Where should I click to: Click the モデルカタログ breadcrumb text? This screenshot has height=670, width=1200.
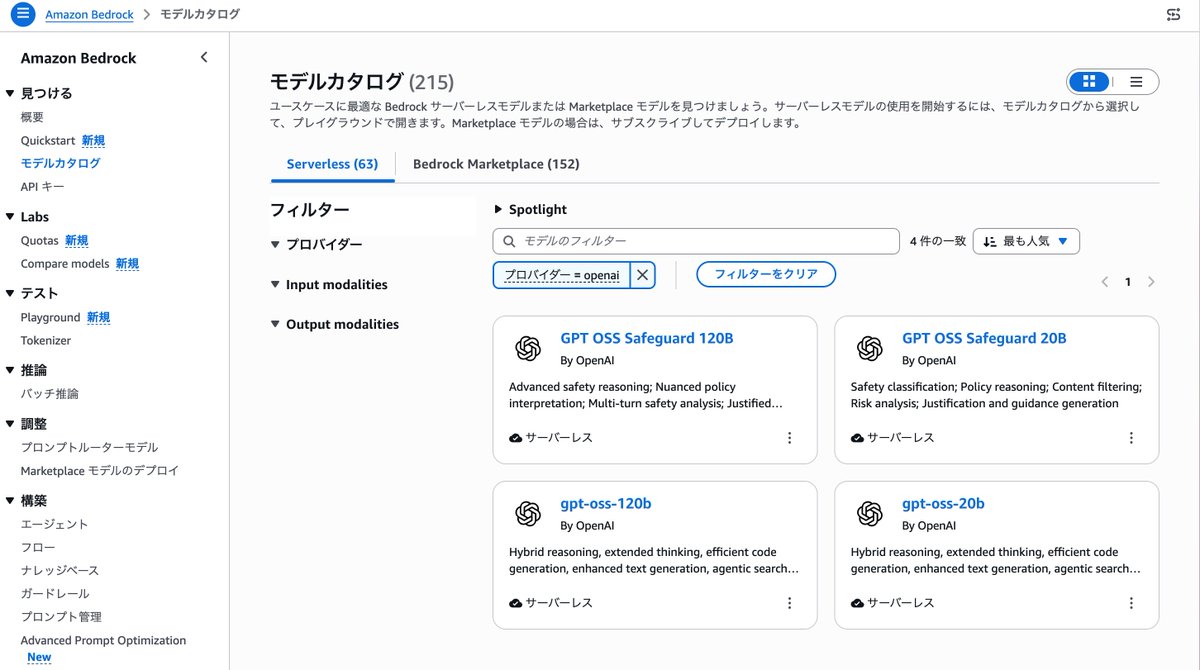(200, 15)
